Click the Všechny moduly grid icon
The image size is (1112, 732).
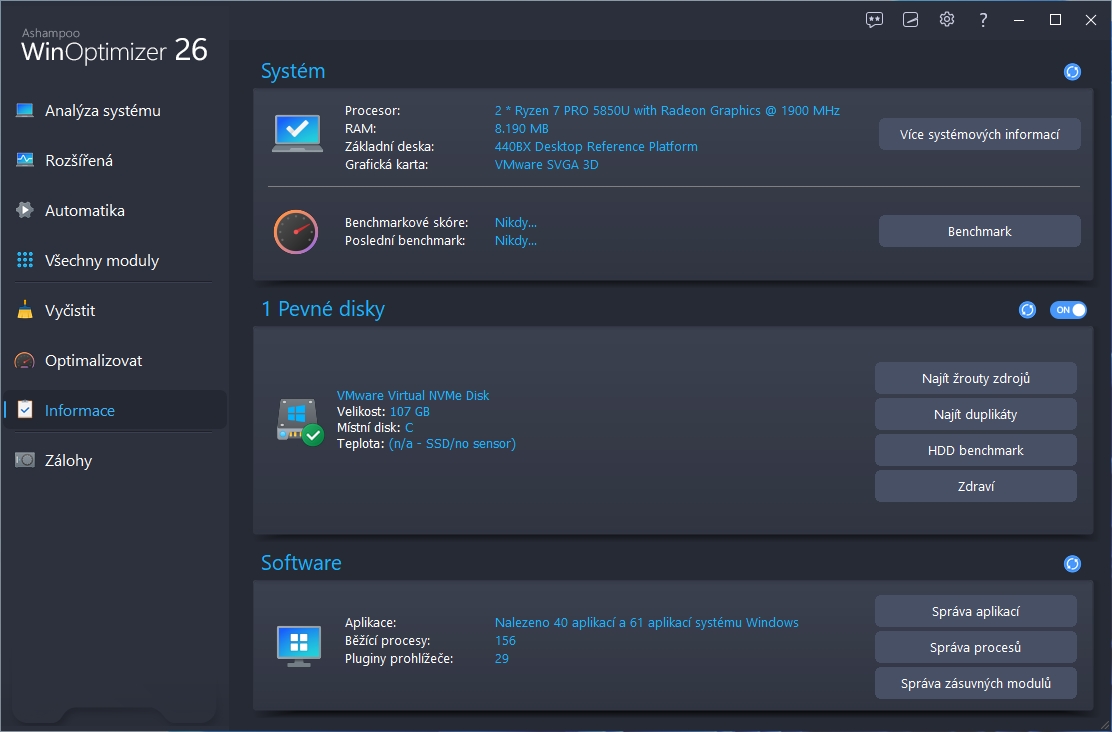coord(25,260)
